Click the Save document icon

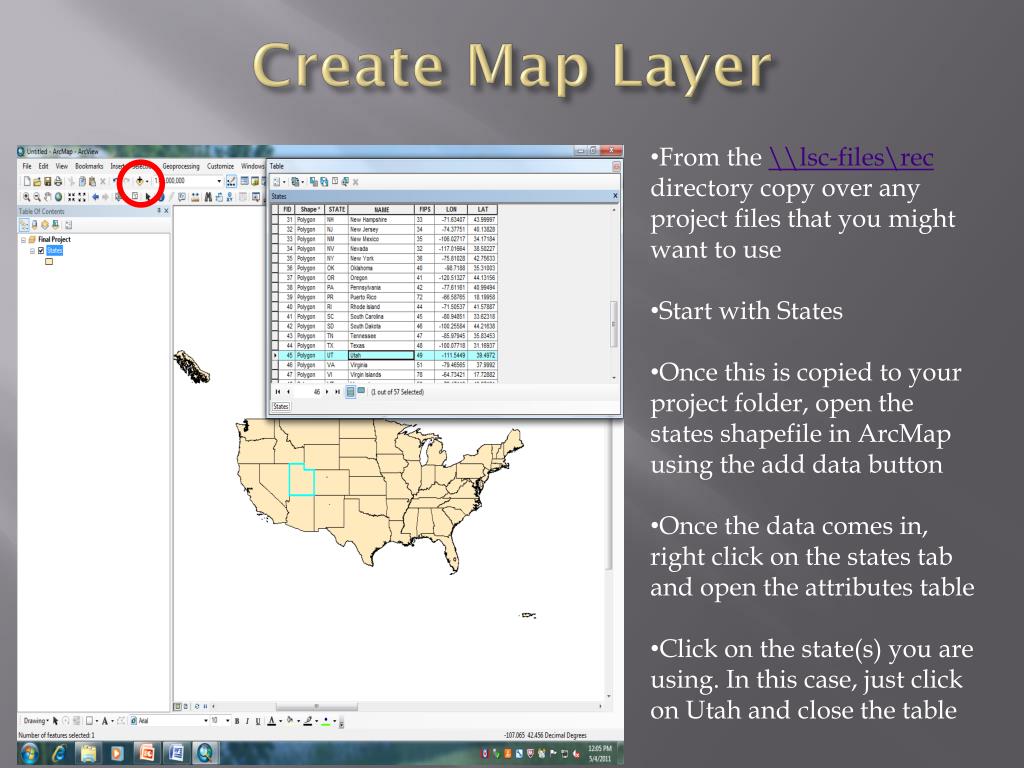[x=48, y=181]
